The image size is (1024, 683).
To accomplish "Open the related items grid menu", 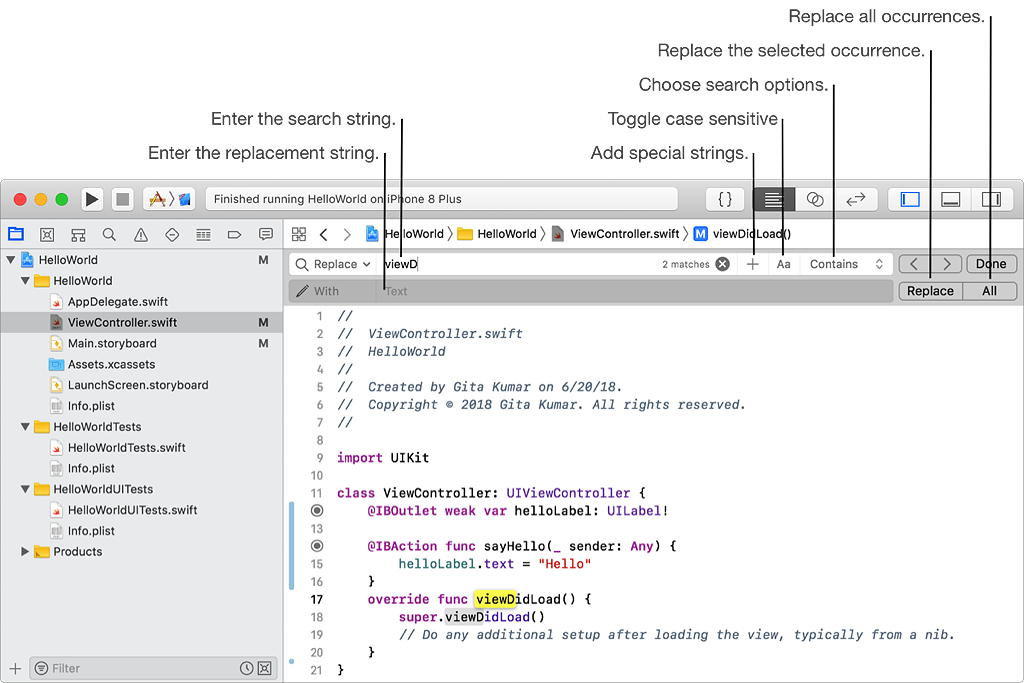I will pos(299,234).
